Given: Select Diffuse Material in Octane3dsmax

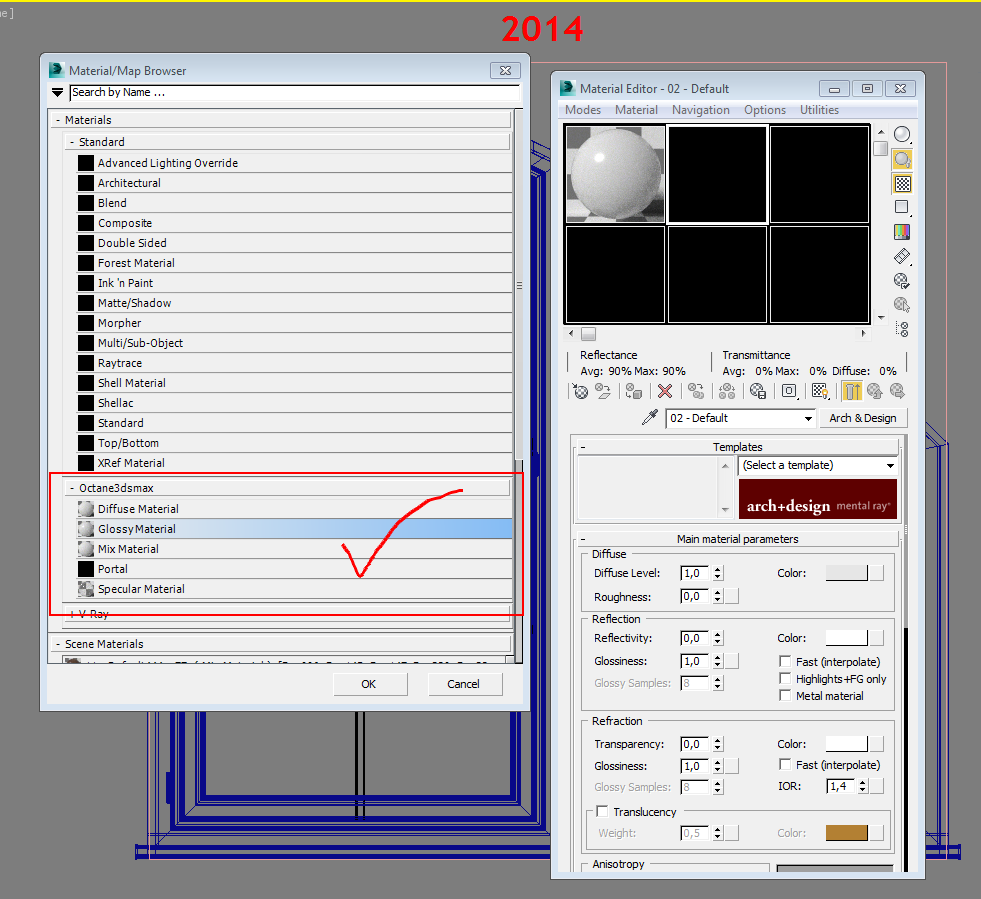Looking at the screenshot, I should coord(294,509).
